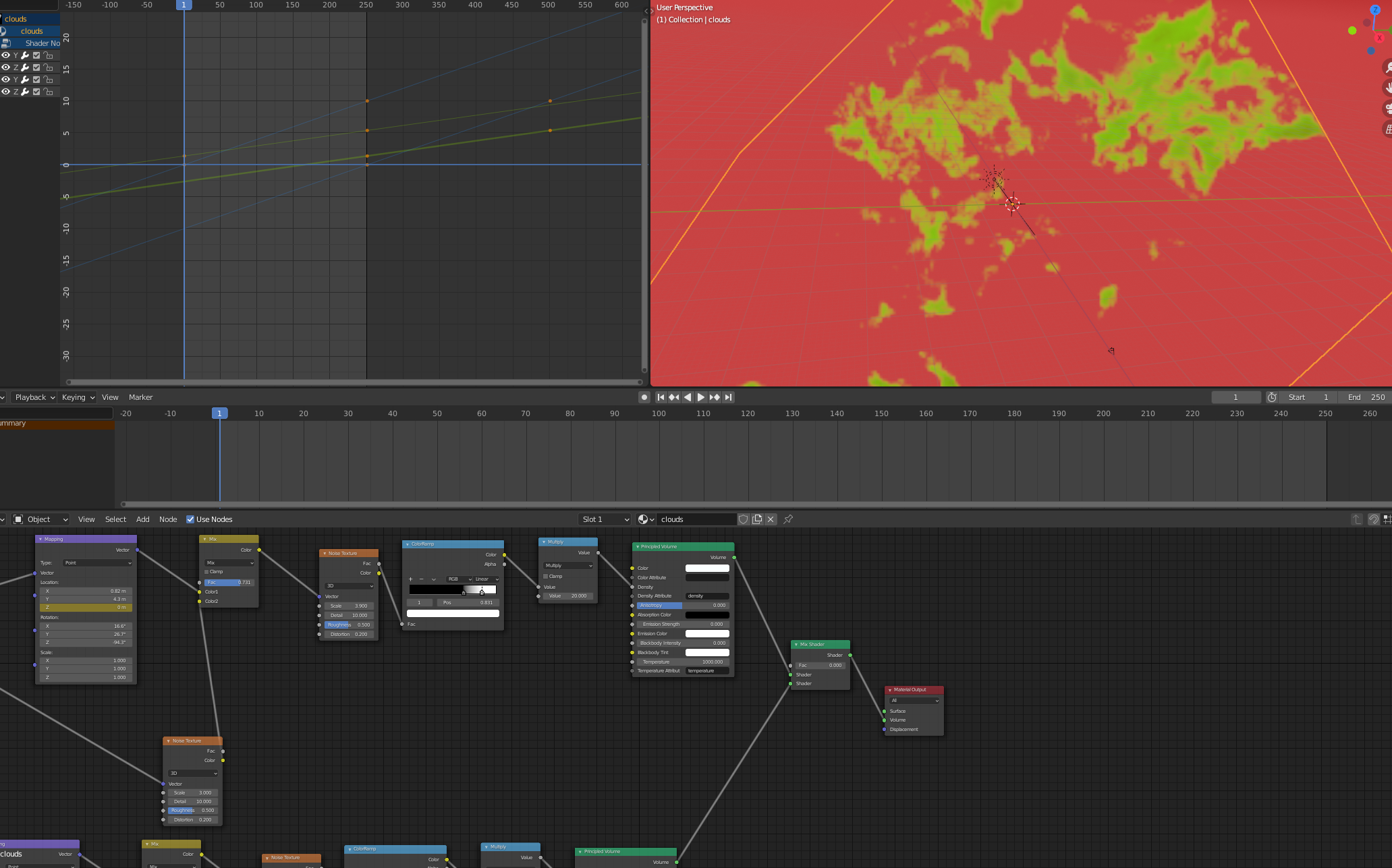Screen dimensions: 1392x868
Task: Open the Slot 1 dropdown
Action: [605, 519]
